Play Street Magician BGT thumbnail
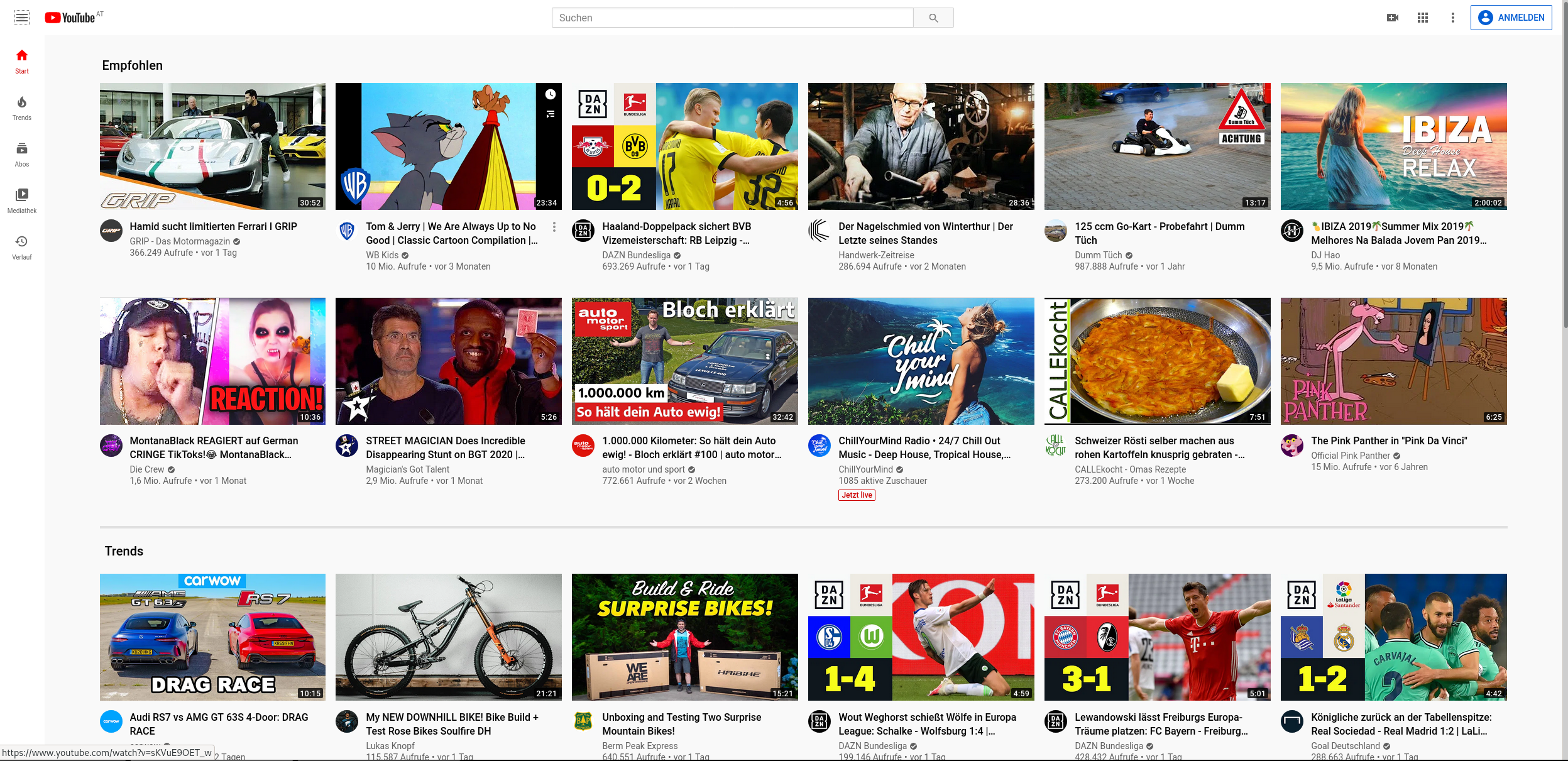1568x761 pixels. pos(449,361)
